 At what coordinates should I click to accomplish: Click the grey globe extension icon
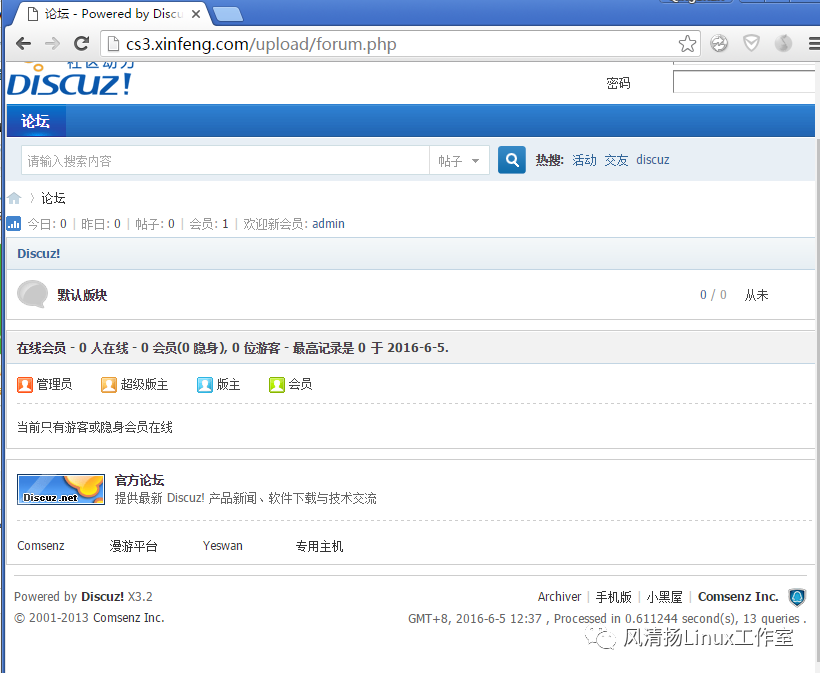click(783, 43)
